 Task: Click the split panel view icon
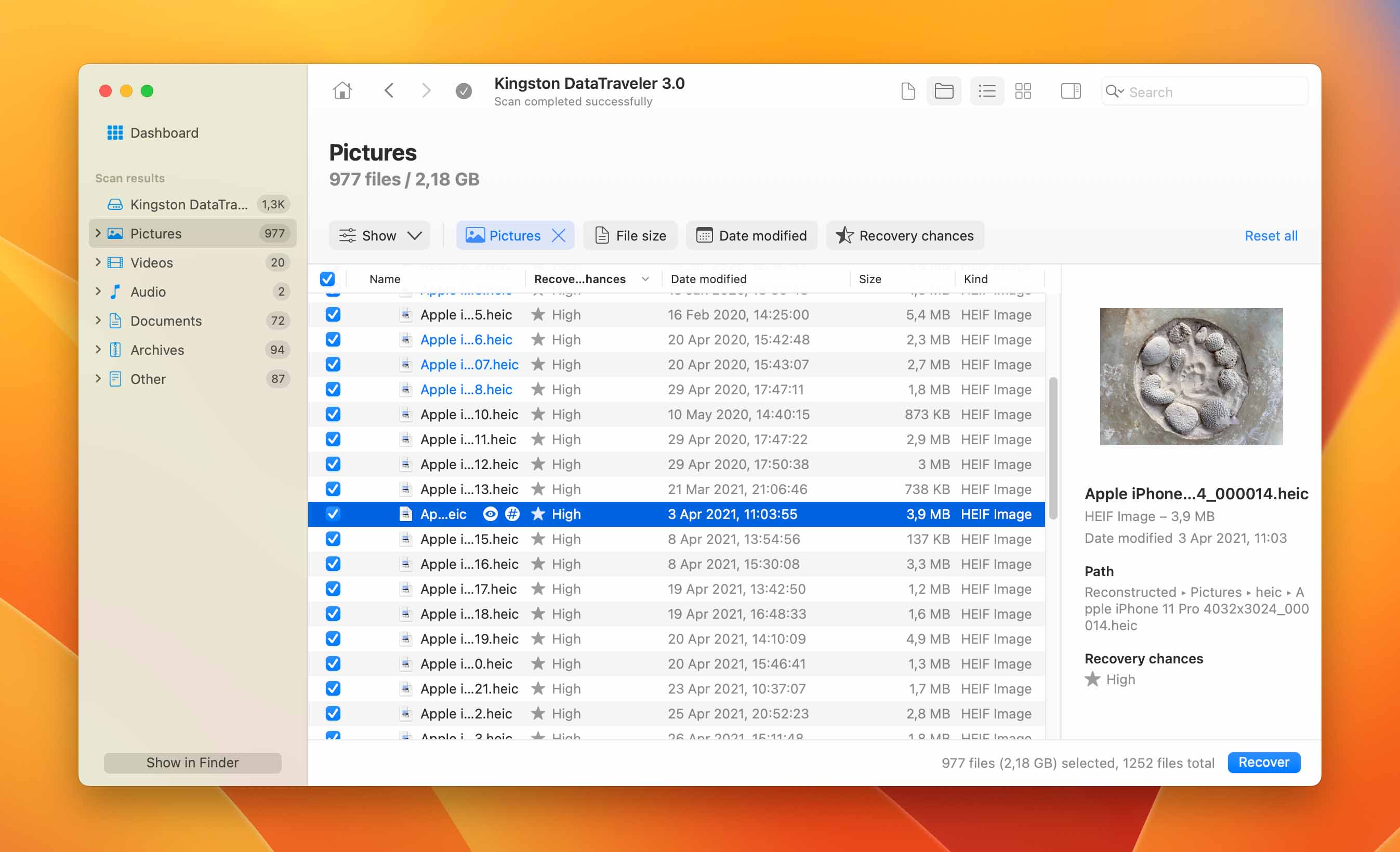[x=1070, y=91]
